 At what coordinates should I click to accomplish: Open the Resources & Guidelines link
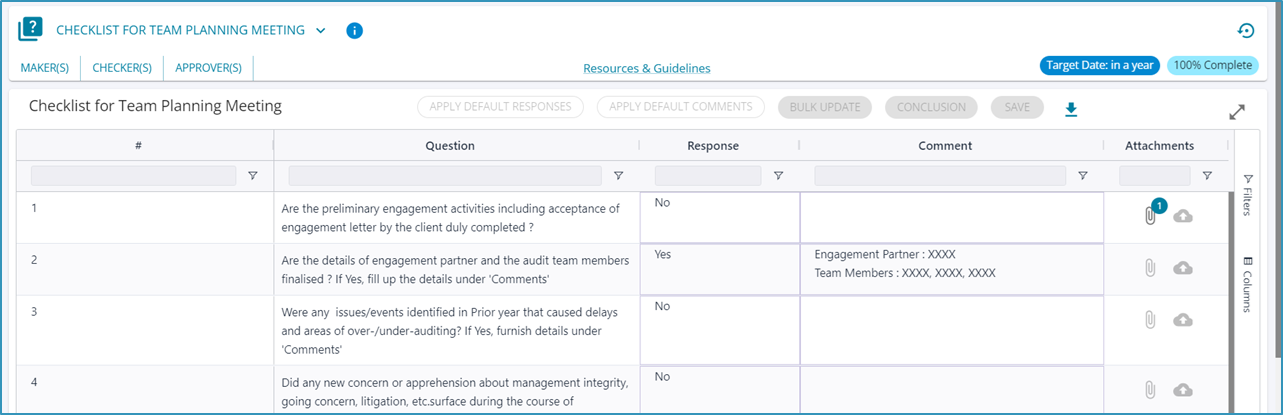pos(647,68)
